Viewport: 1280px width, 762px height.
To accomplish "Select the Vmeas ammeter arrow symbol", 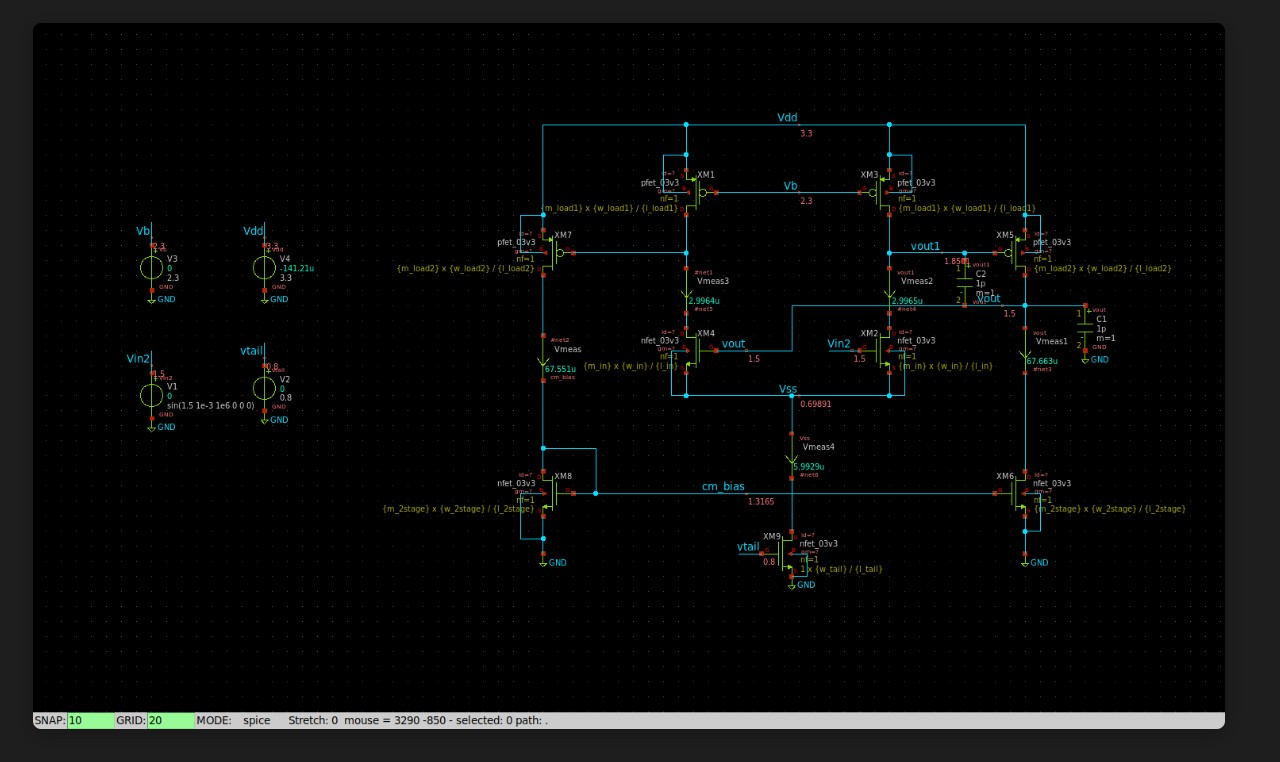I will point(543,360).
